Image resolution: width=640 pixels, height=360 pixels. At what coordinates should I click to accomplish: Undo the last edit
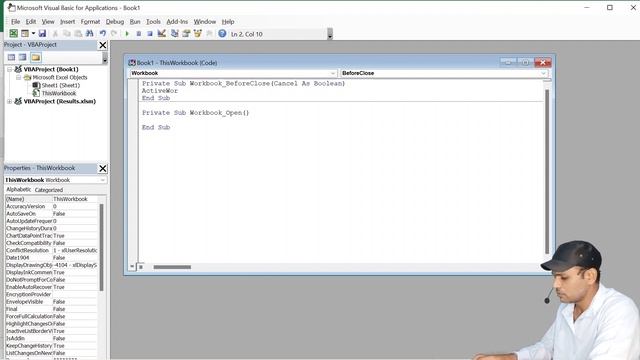tap(103, 34)
